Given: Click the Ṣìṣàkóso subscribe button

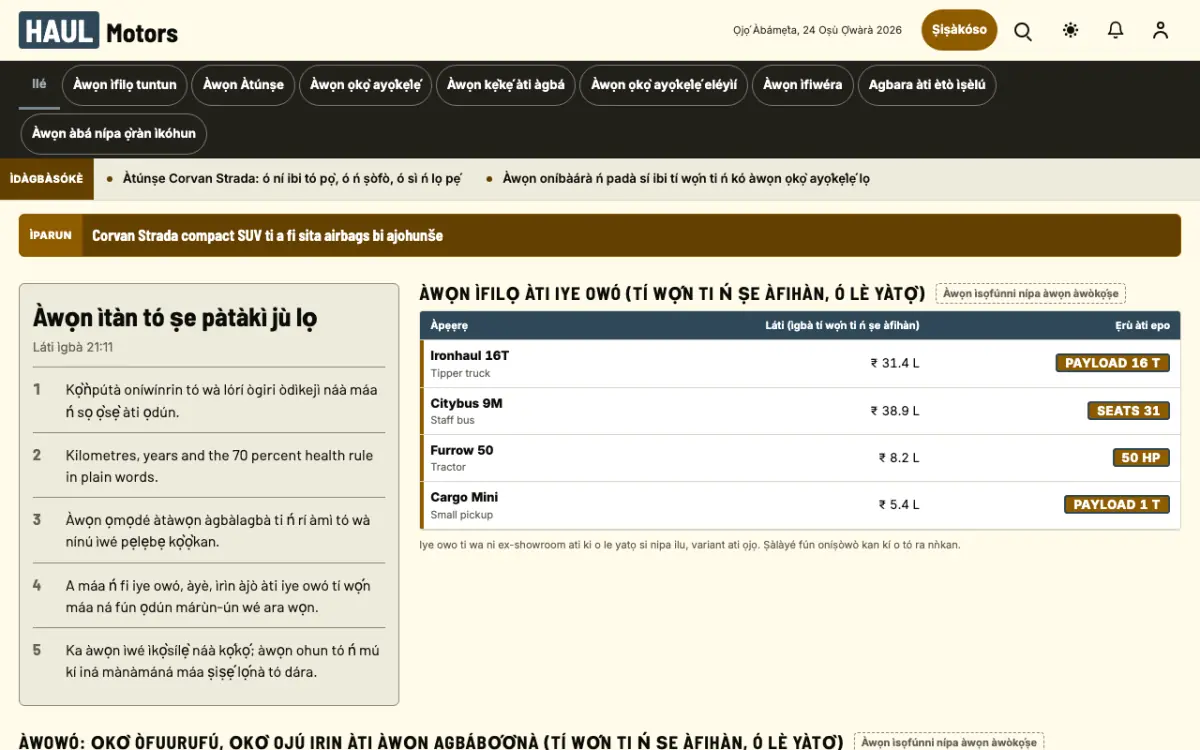Looking at the screenshot, I should [959, 30].
